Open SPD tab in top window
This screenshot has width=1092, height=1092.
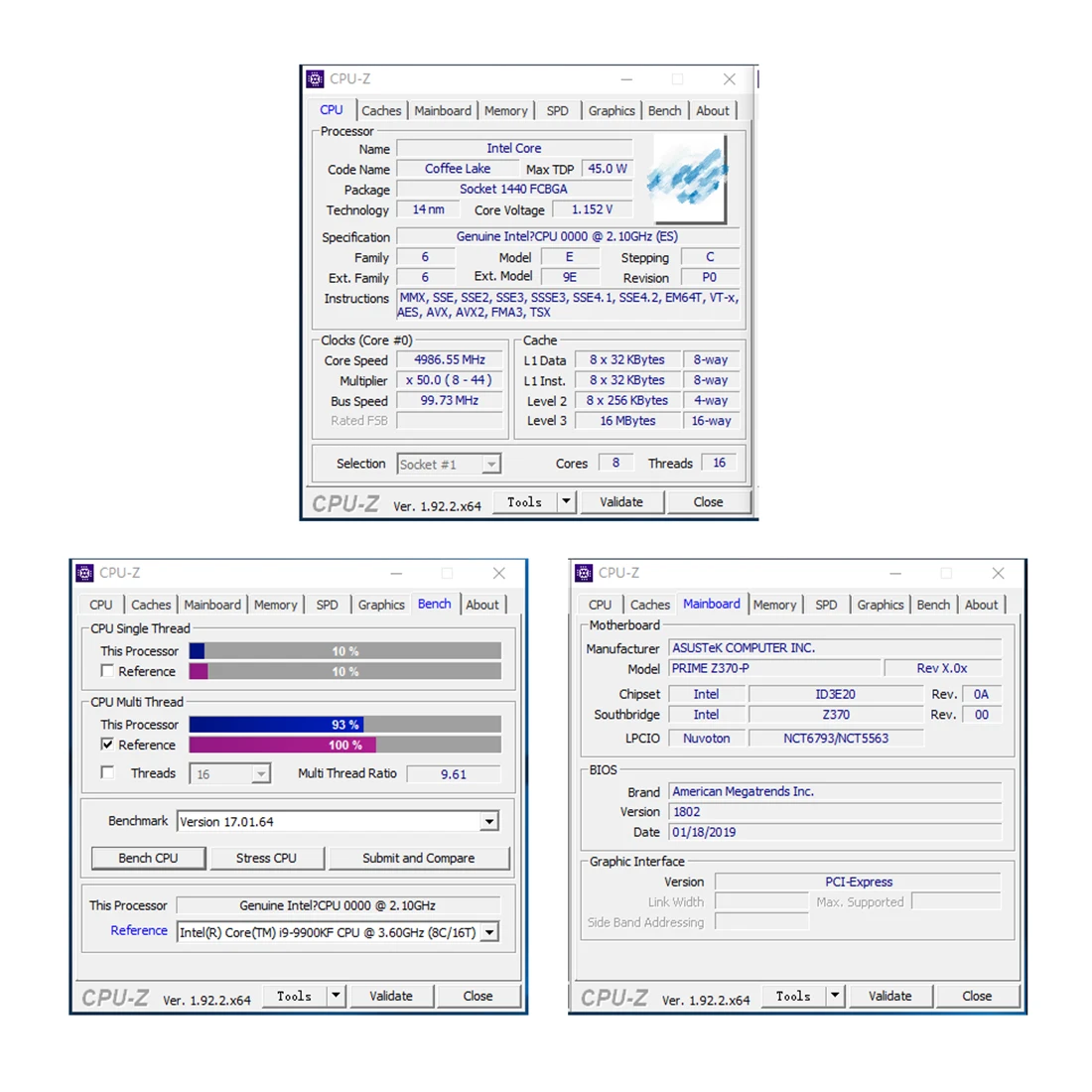[x=557, y=111]
